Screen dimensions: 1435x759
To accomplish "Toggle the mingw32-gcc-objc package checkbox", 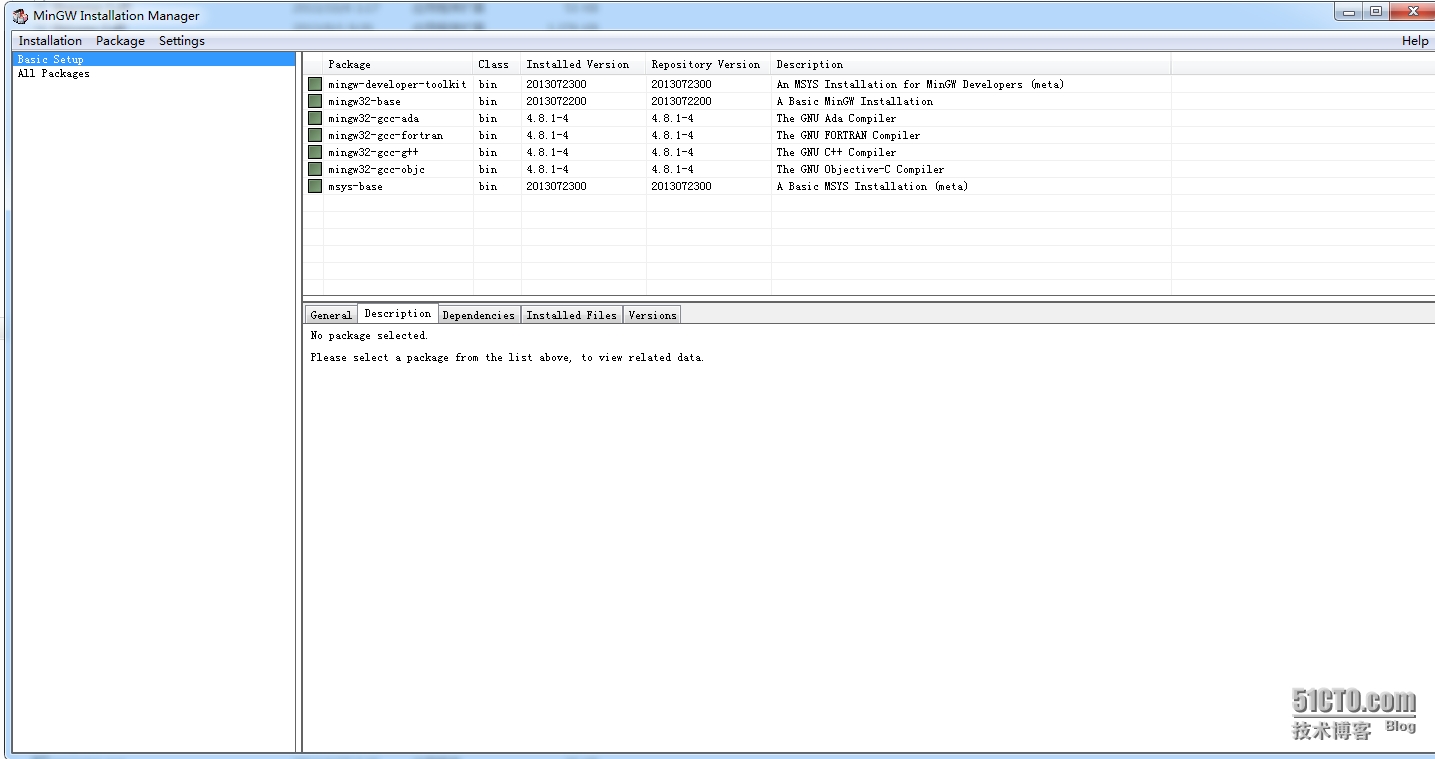I will (315, 169).
